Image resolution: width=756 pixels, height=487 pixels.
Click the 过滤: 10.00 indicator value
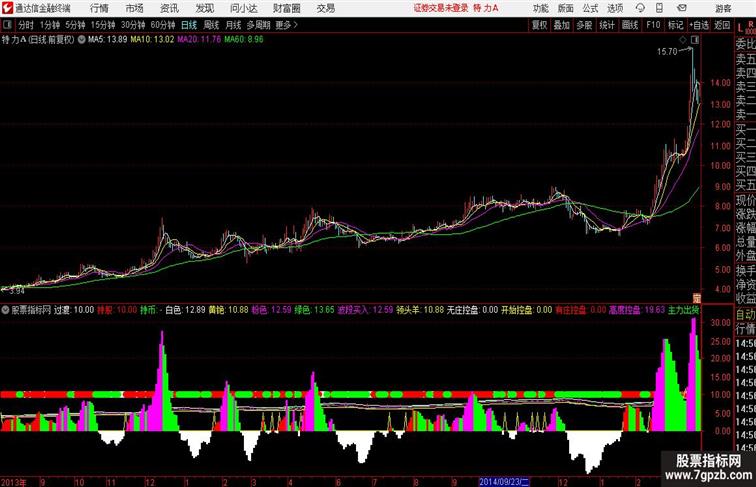click(74, 310)
